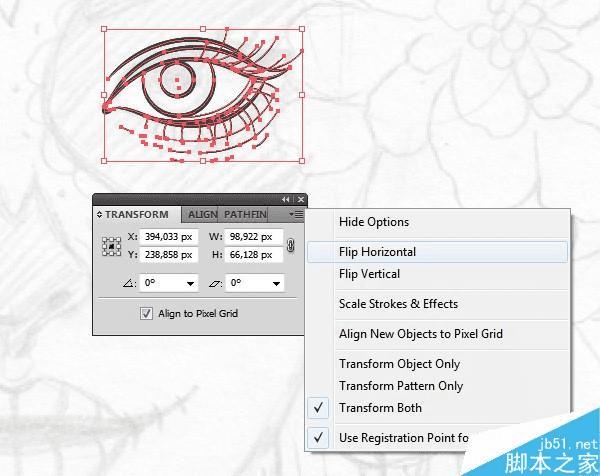Click the Y position field
The height and width of the screenshot is (476, 600).
pos(169,255)
